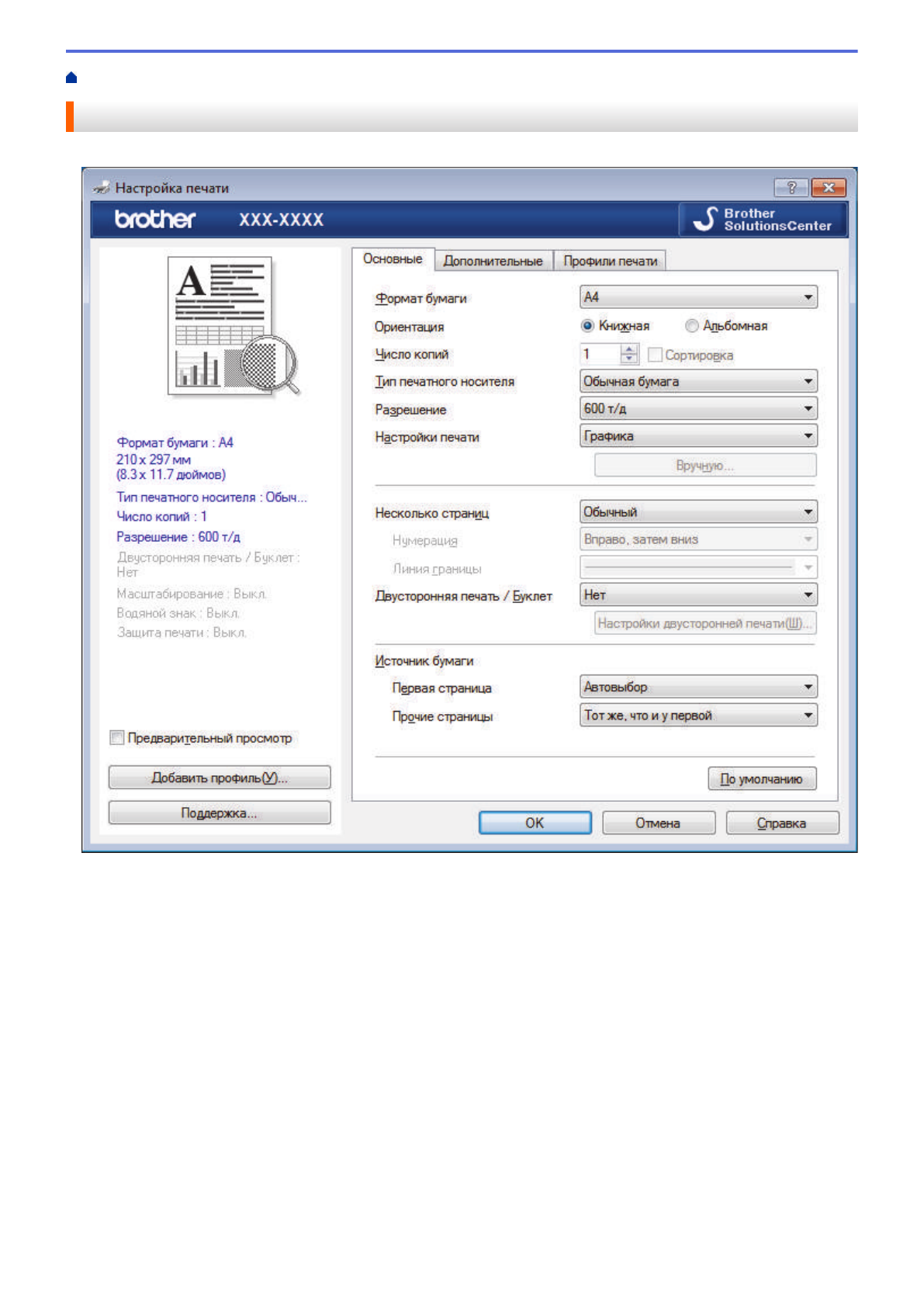Open Разрешение 600 т/д dropdown
924x1307 pixels.
click(x=697, y=408)
